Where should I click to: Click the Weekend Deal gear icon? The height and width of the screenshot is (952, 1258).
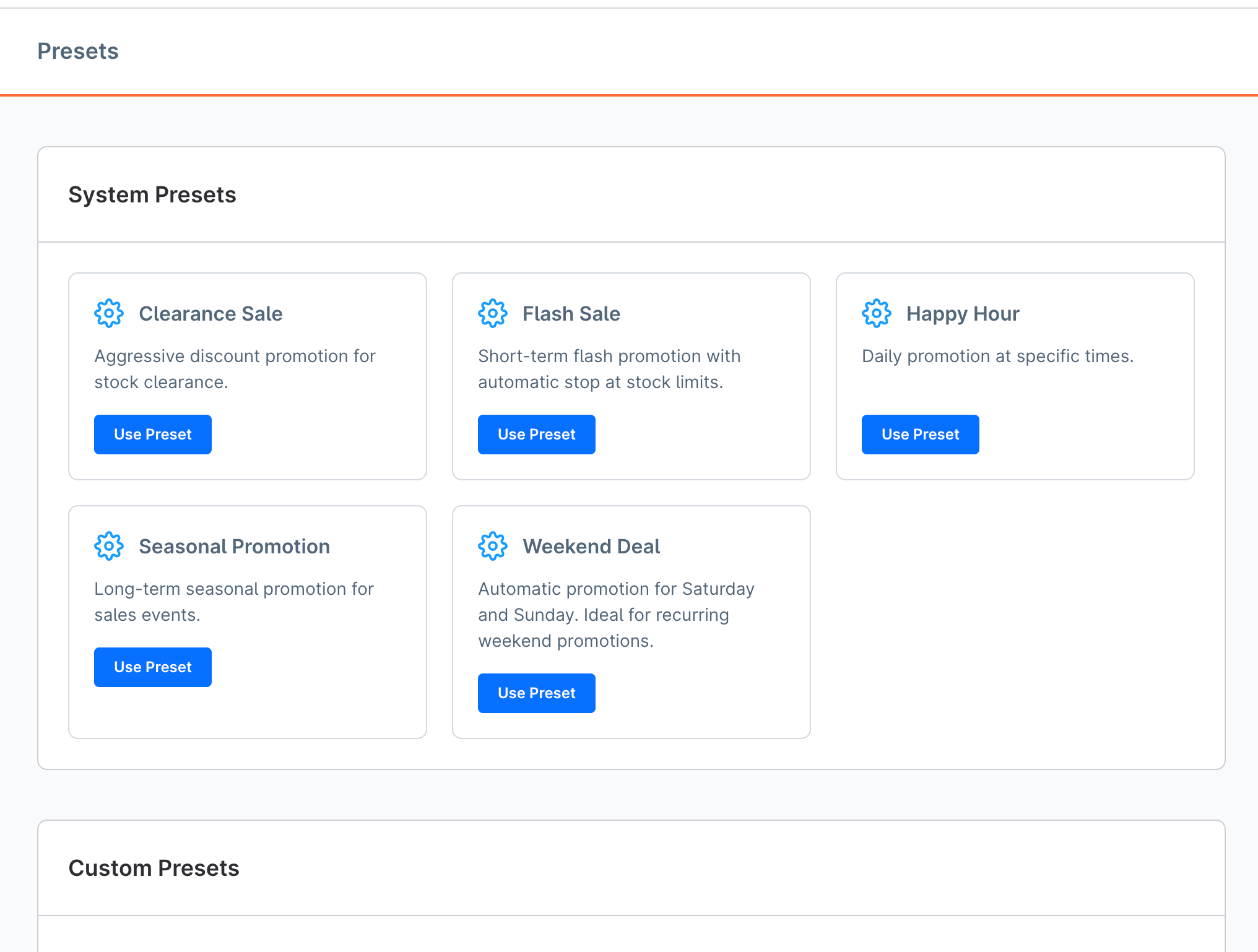pos(493,546)
